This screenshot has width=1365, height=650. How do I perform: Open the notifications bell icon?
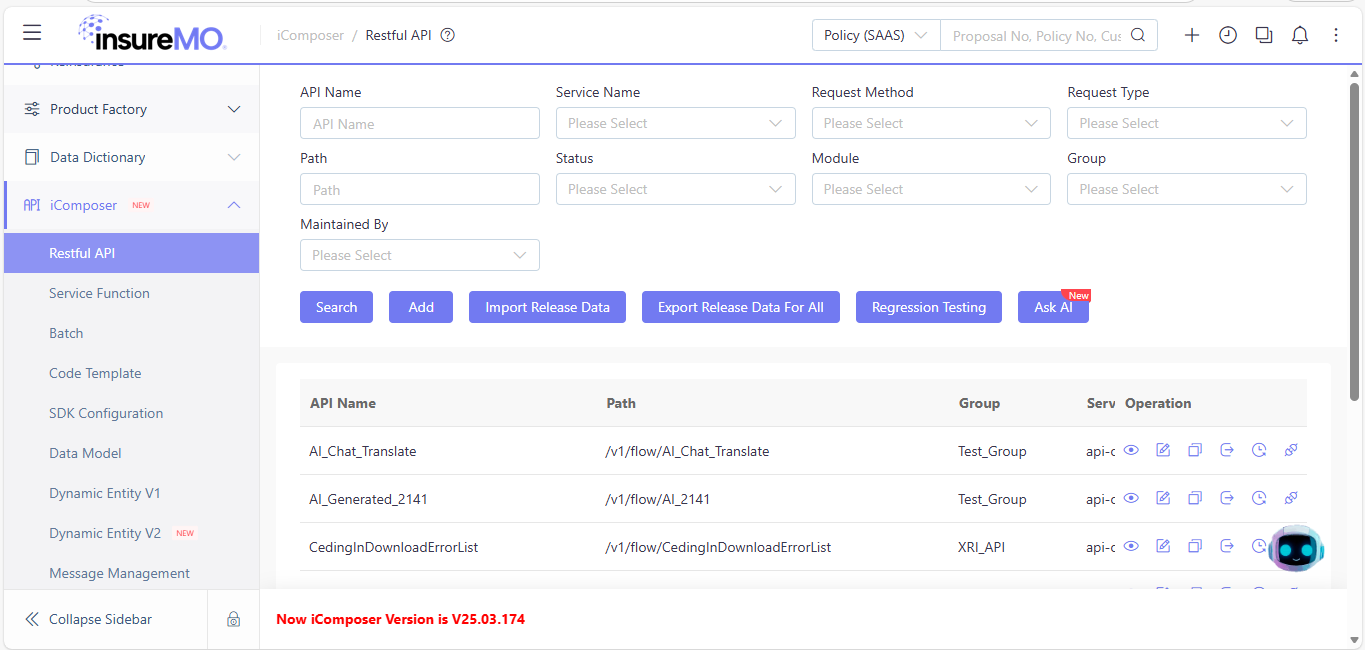tap(1300, 35)
